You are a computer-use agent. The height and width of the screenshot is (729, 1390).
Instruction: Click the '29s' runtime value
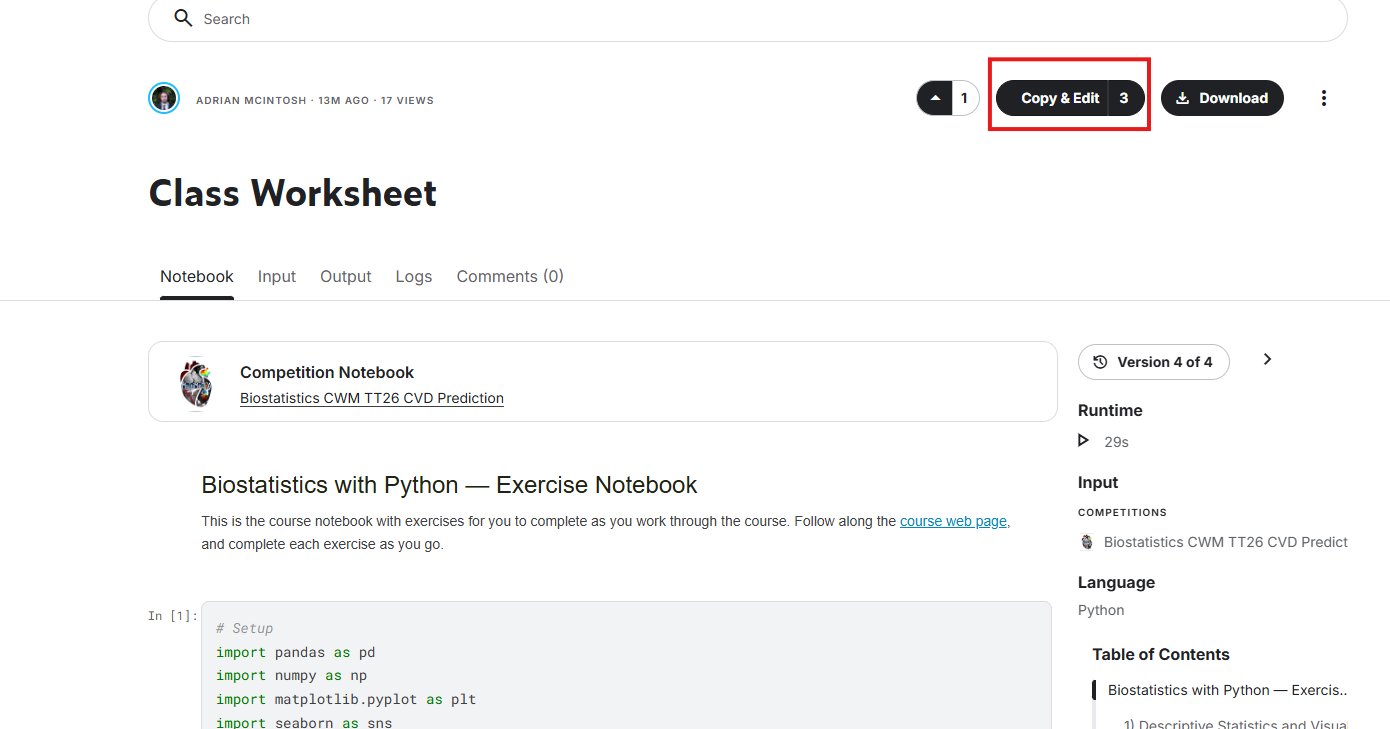[x=1116, y=441]
